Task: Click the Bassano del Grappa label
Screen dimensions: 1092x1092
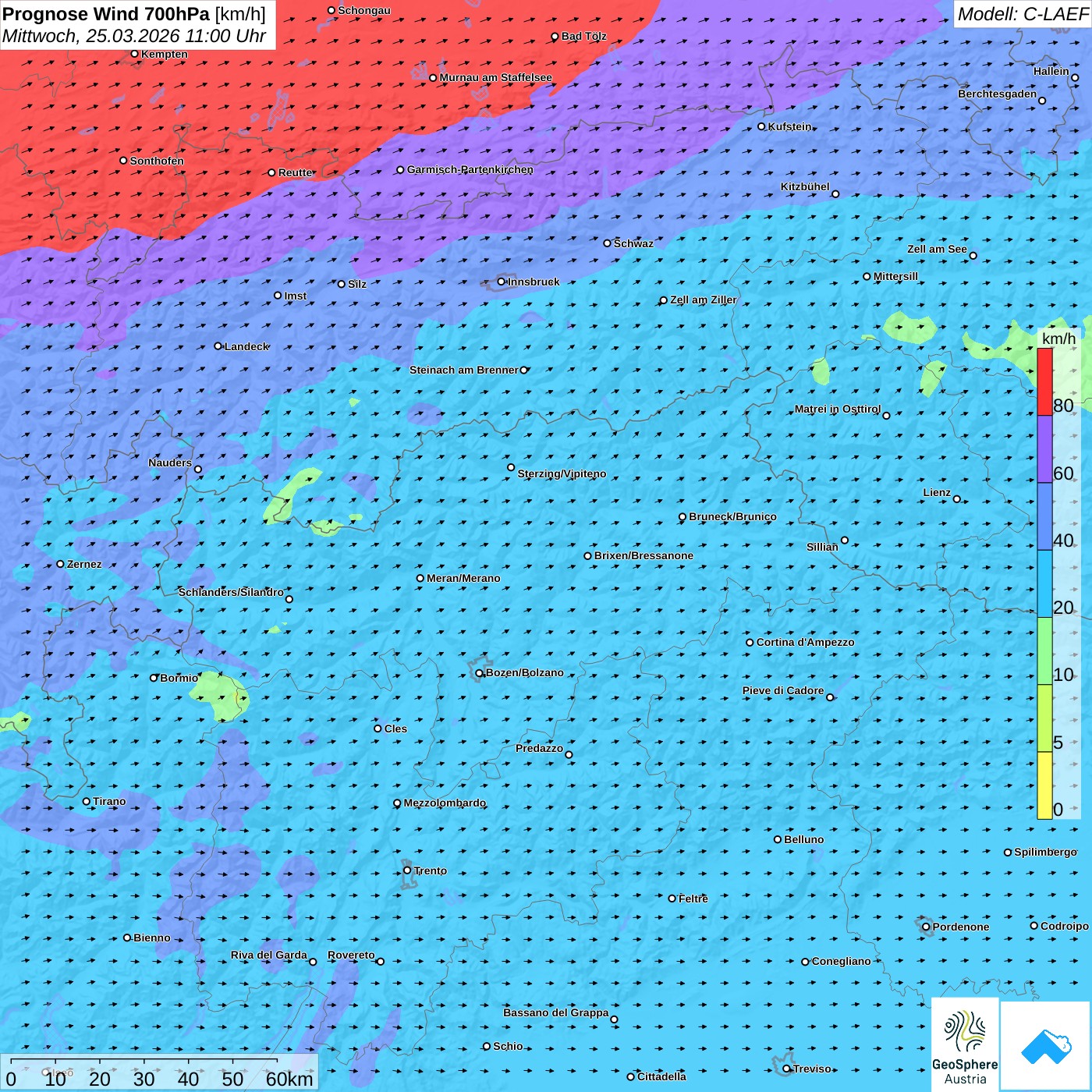Action: [555, 1012]
